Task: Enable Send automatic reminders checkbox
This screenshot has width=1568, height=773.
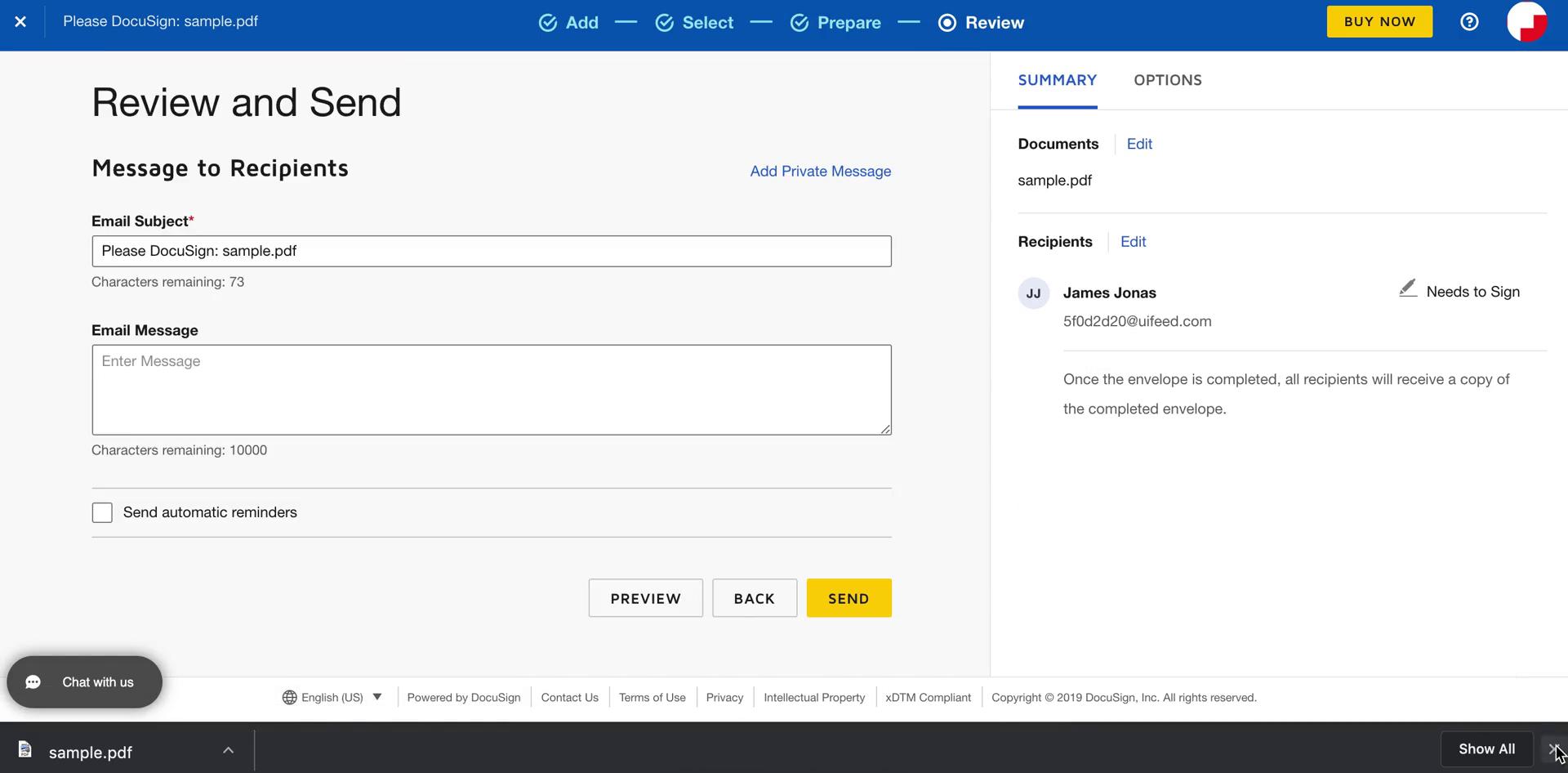Action: pyautogui.click(x=102, y=512)
